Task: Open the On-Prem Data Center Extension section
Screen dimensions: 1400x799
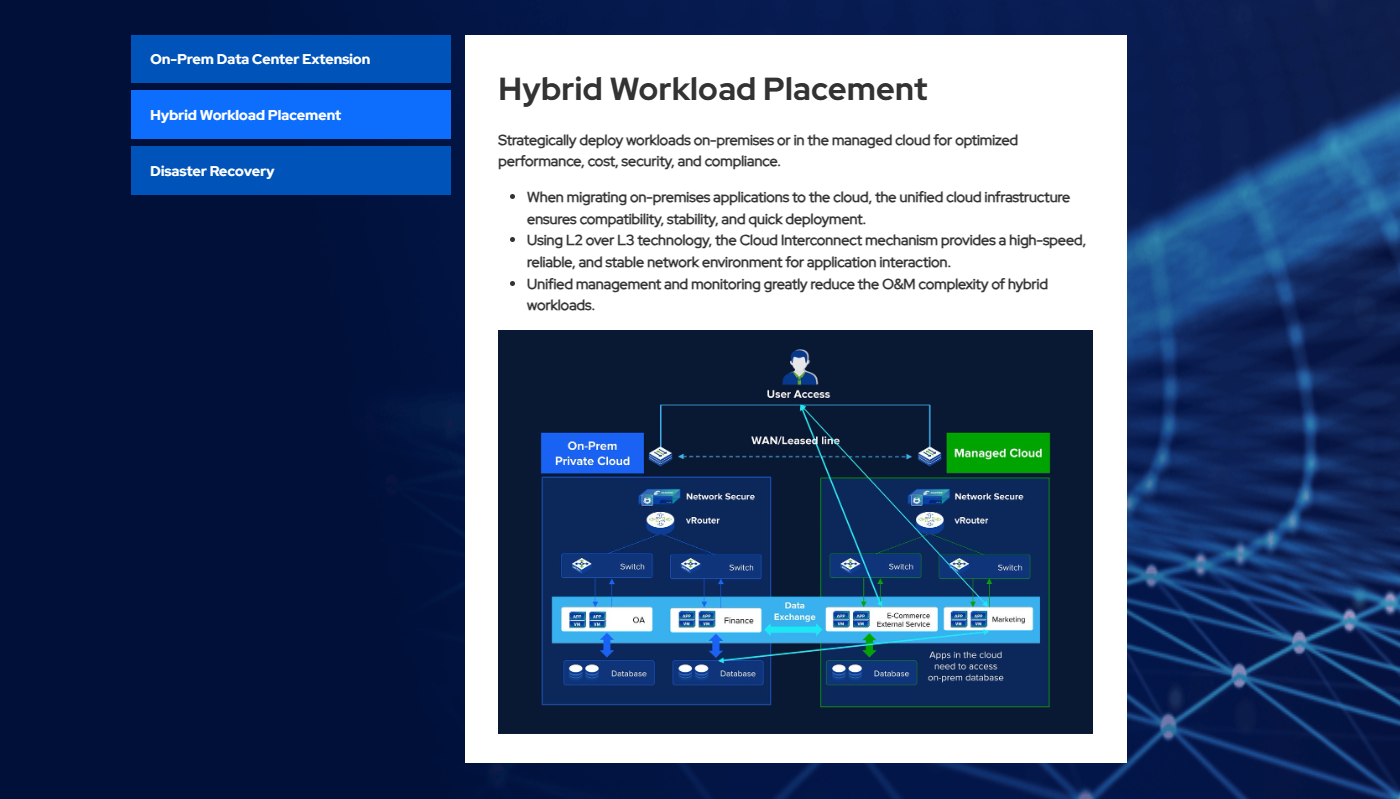Action: coord(290,59)
